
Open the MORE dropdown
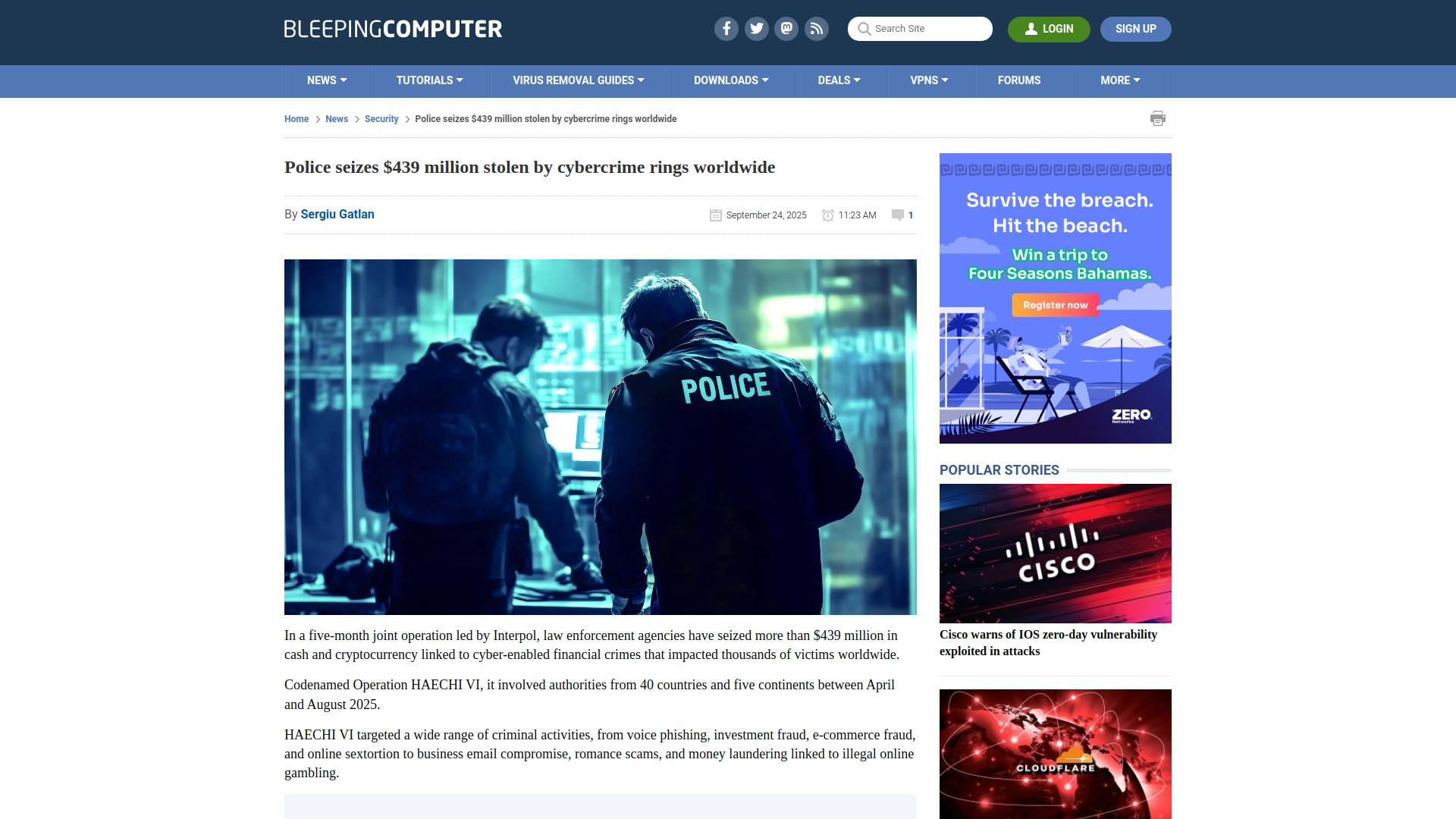click(x=1119, y=80)
